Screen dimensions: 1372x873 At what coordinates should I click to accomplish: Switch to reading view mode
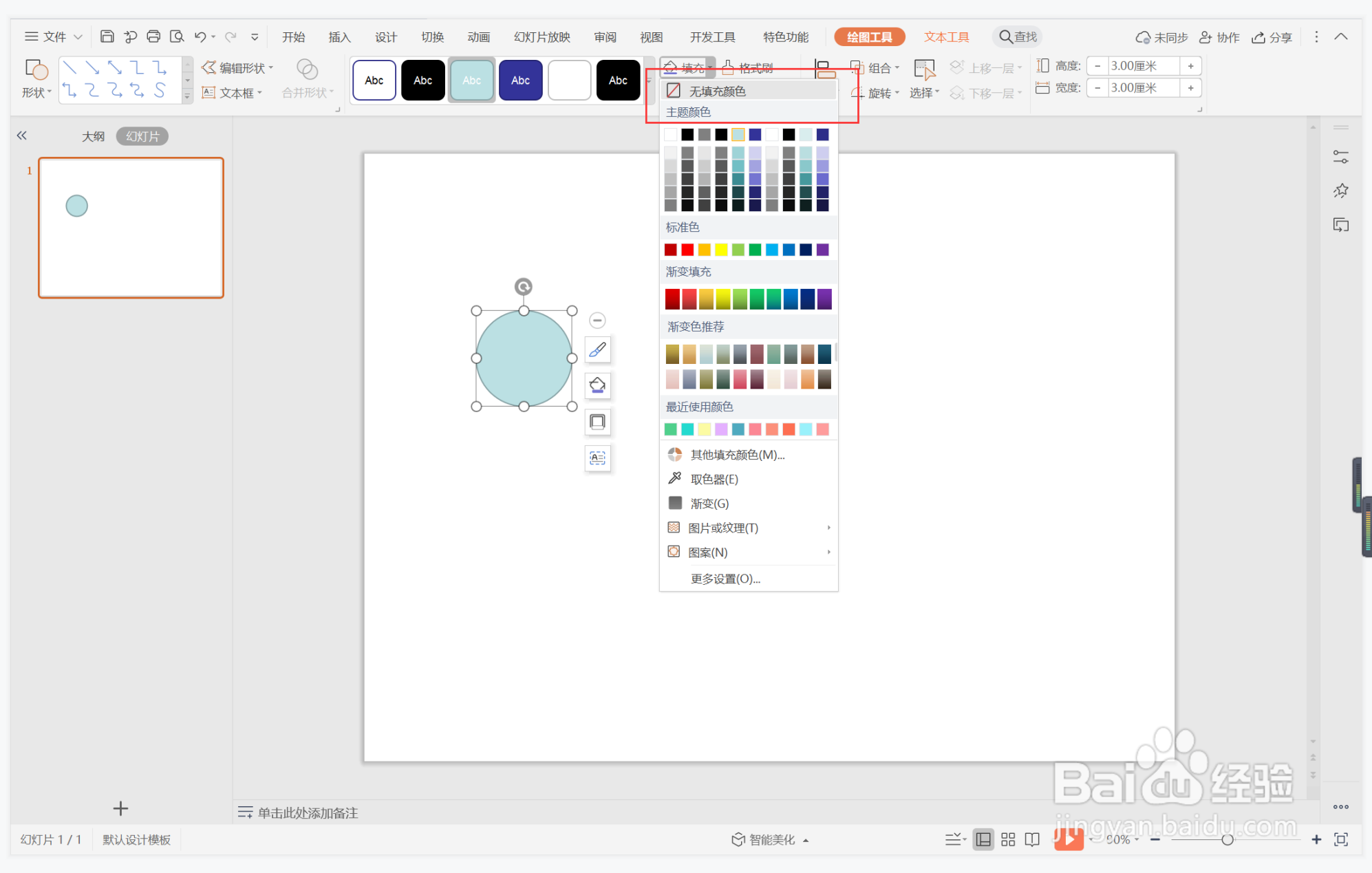pyautogui.click(x=1032, y=839)
